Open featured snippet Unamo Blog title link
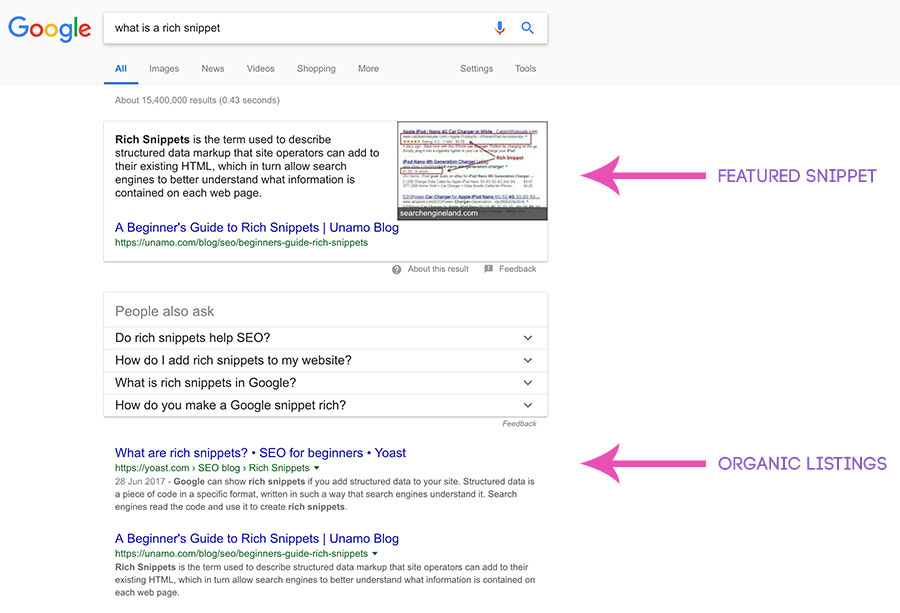 coord(257,228)
